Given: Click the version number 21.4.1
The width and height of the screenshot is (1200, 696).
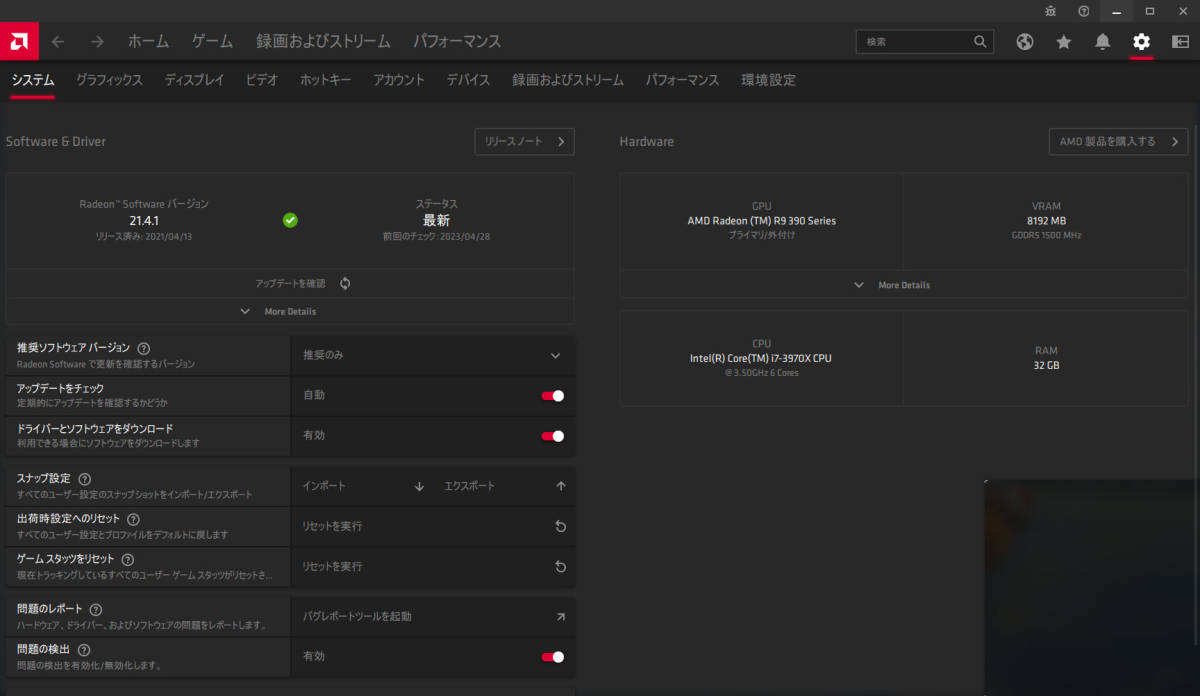Looking at the screenshot, I should coord(145,220).
